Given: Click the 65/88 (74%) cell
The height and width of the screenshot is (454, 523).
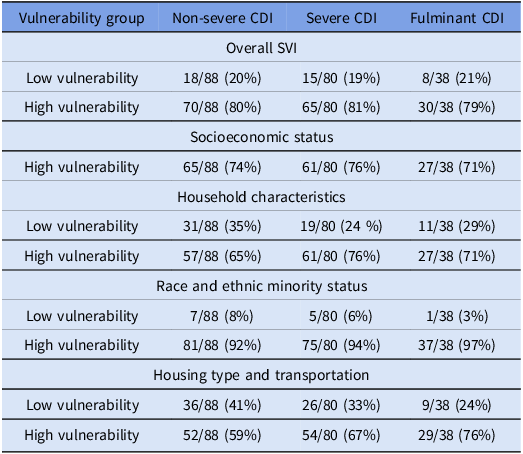Looking at the screenshot, I should coord(222,167).
